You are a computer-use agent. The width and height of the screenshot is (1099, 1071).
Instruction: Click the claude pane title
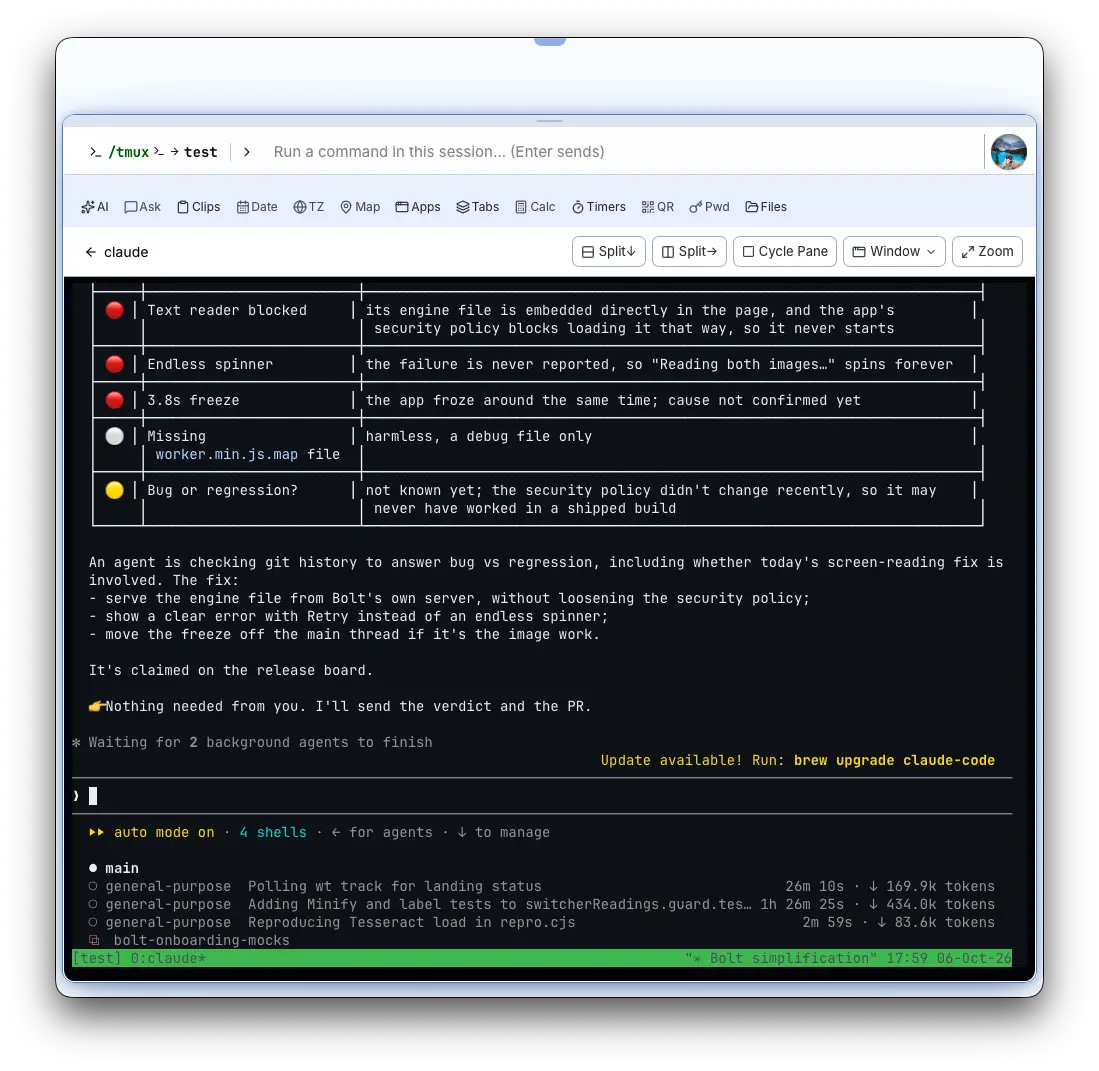pos(126,252)
